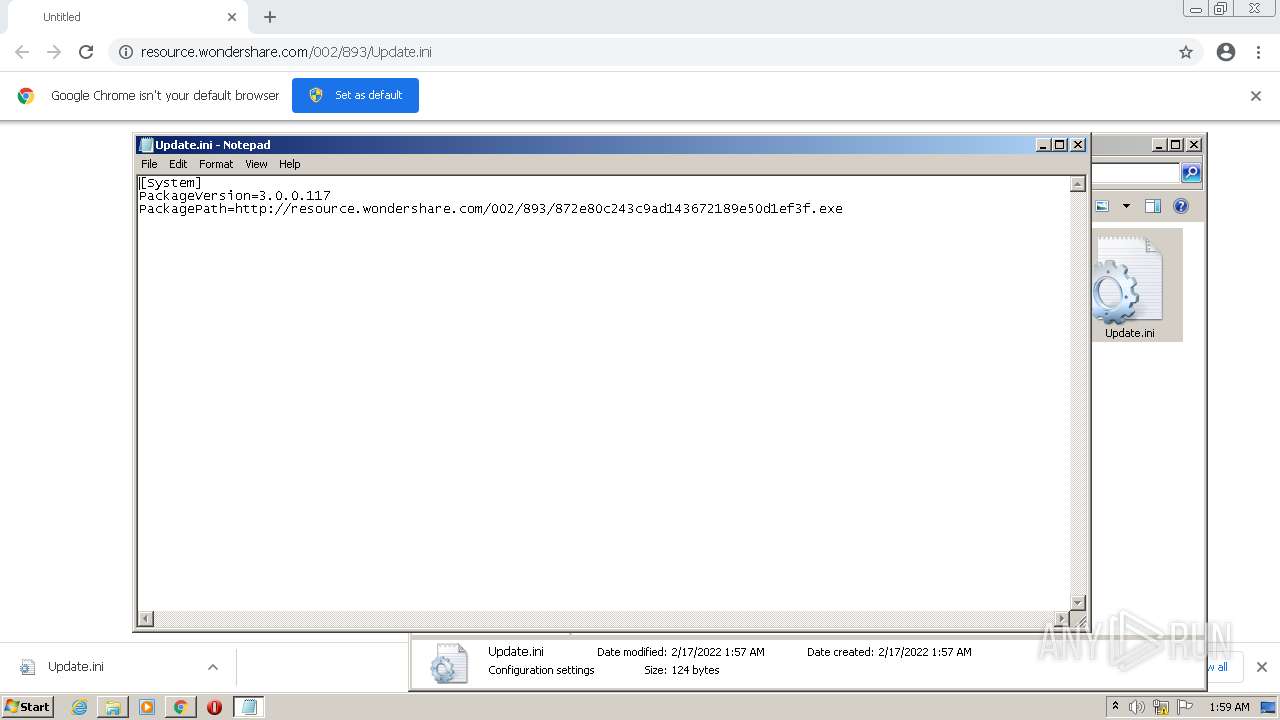Open a new Chrome tab
The width and height of the screenshot is (1280, 720).
[x=270, y=17]
